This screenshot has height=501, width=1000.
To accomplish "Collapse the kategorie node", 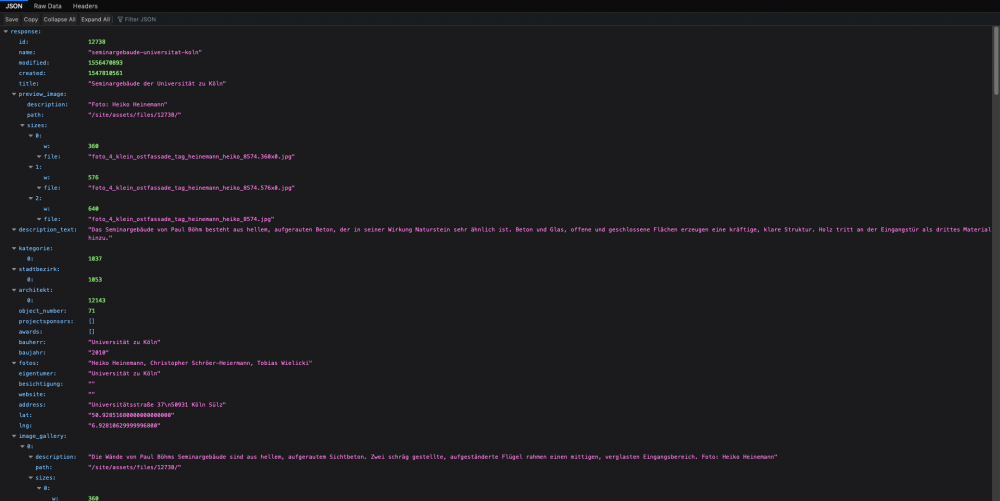I will click(x=14, y=248).
